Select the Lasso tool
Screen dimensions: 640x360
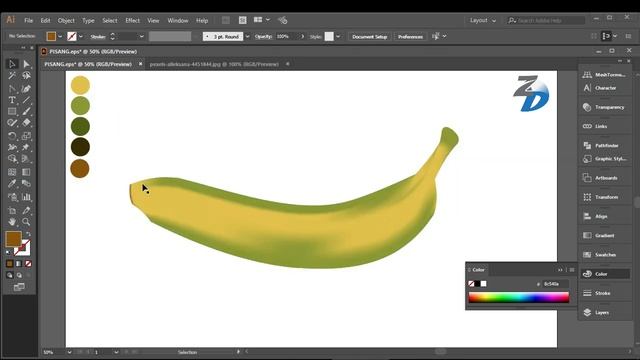coord(27,76)
